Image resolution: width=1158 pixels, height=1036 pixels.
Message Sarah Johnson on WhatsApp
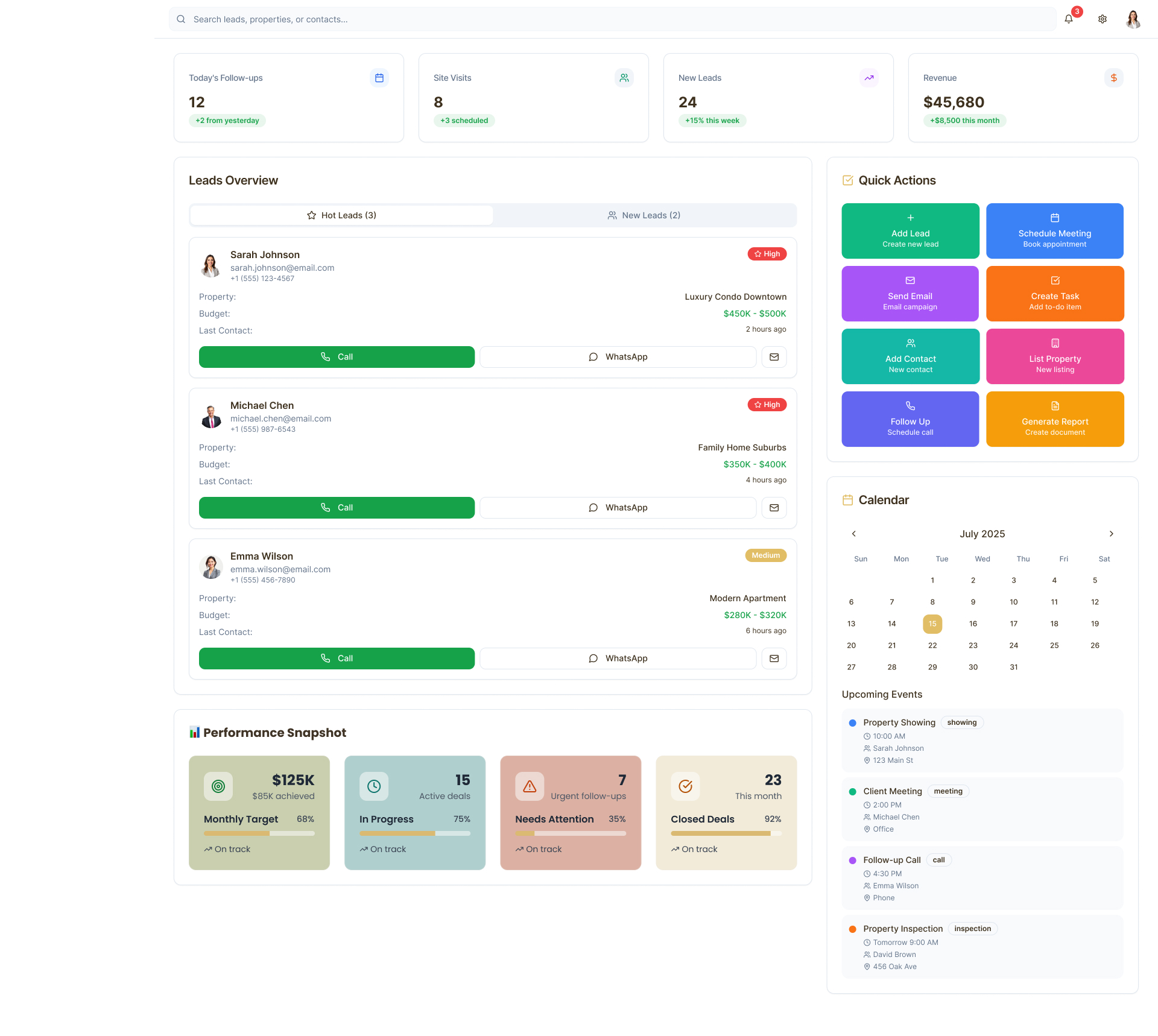click(x=618, y=357)
